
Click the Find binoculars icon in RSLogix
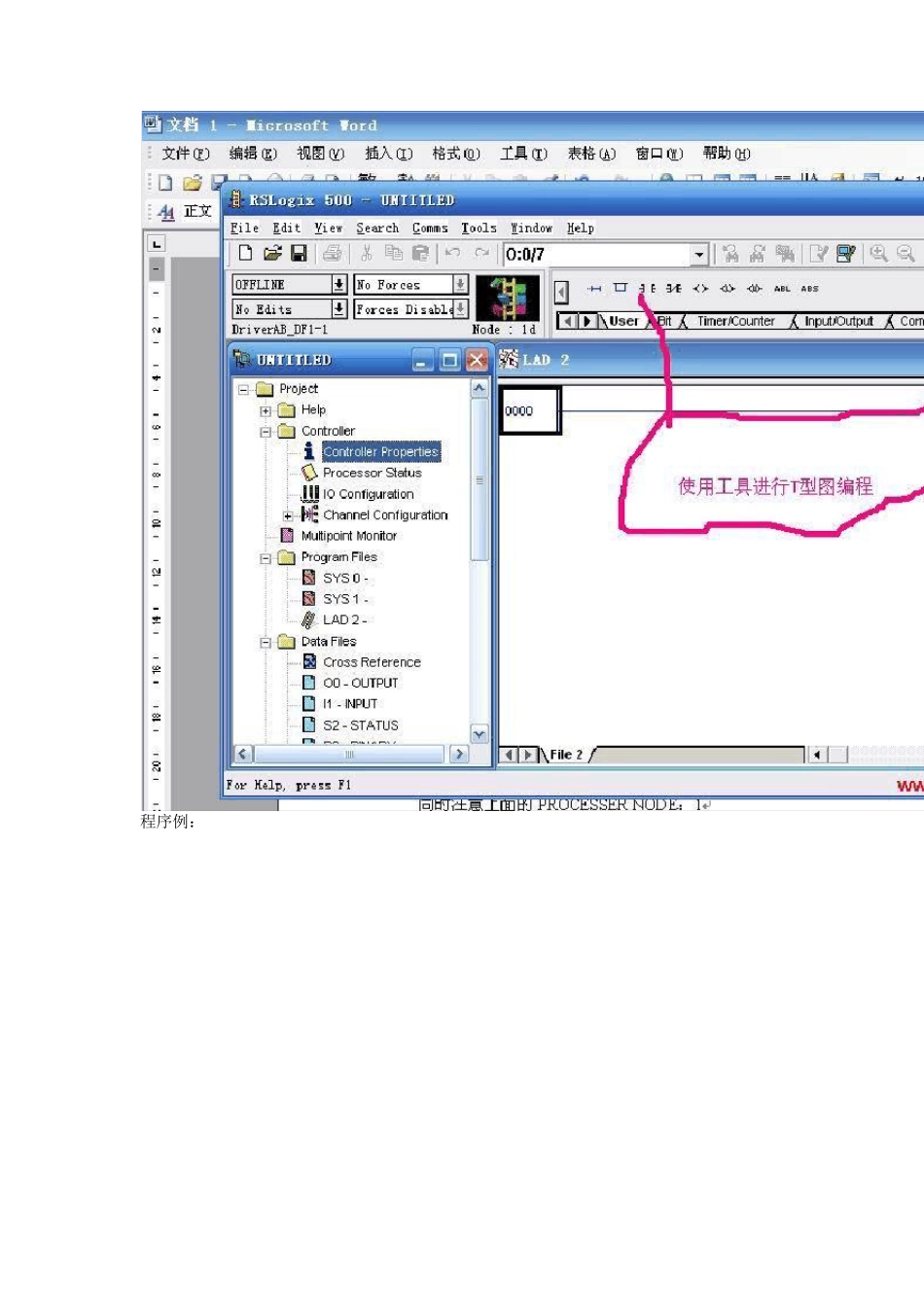tap(730, 254)
